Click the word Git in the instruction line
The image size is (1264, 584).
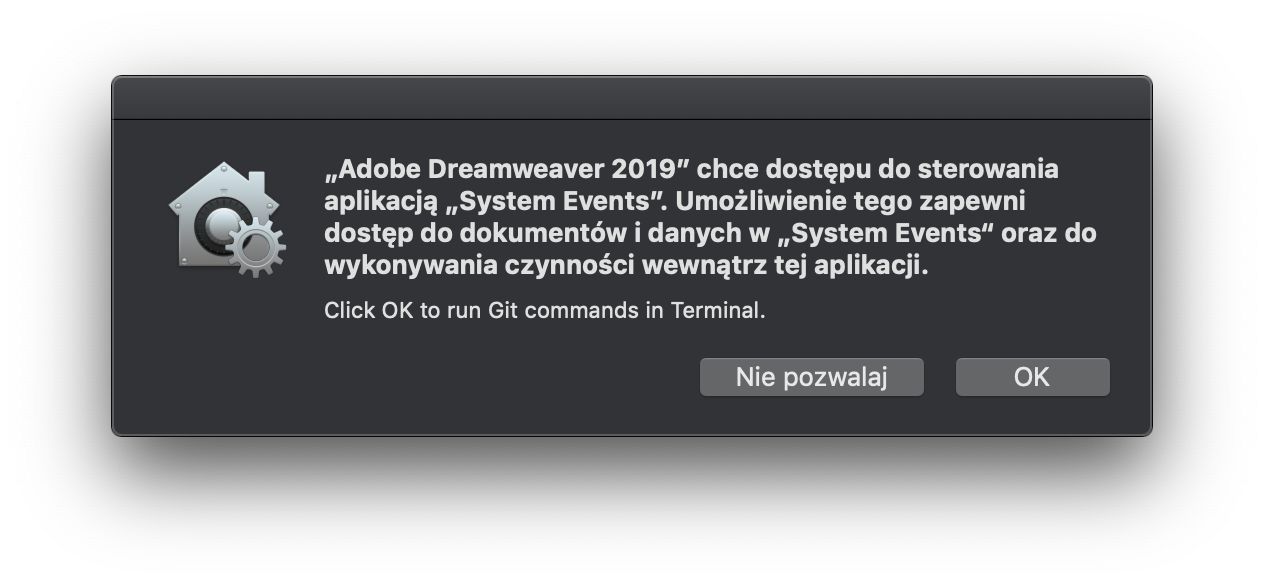tap(505, 312)
